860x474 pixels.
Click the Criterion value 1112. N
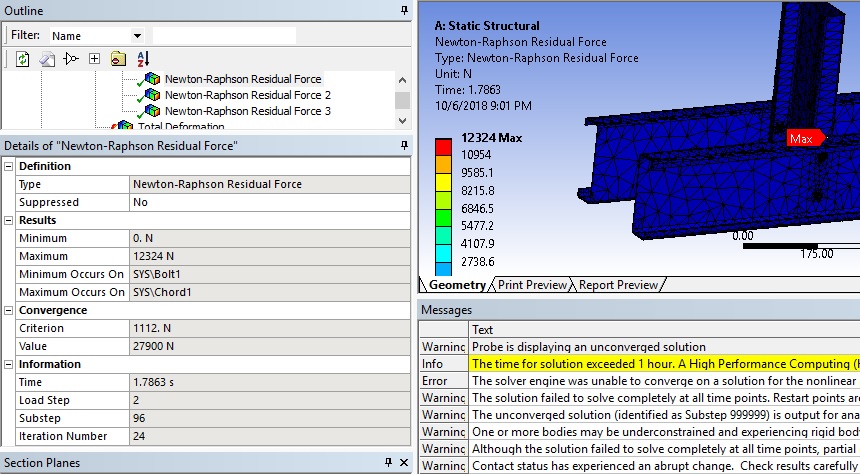point(270,328)
